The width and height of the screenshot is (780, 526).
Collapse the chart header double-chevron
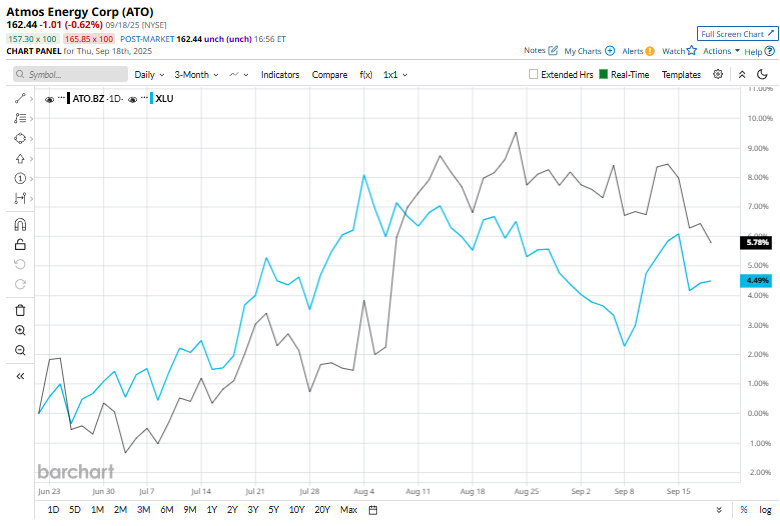tap(742, 75)
